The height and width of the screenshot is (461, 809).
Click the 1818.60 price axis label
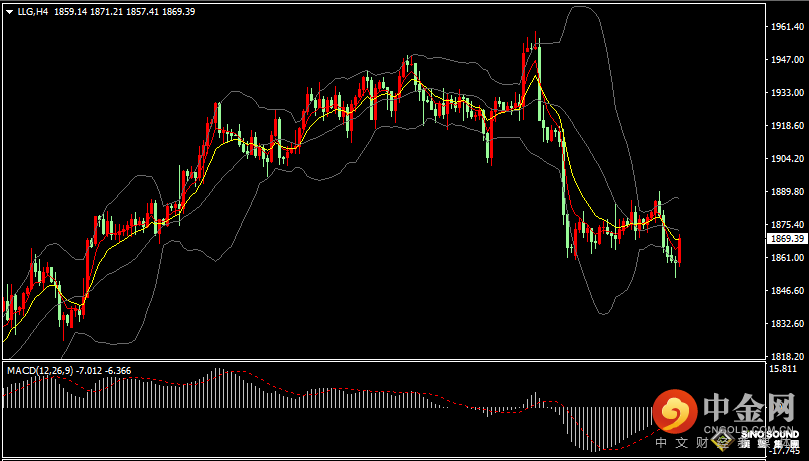pos(787,357)
